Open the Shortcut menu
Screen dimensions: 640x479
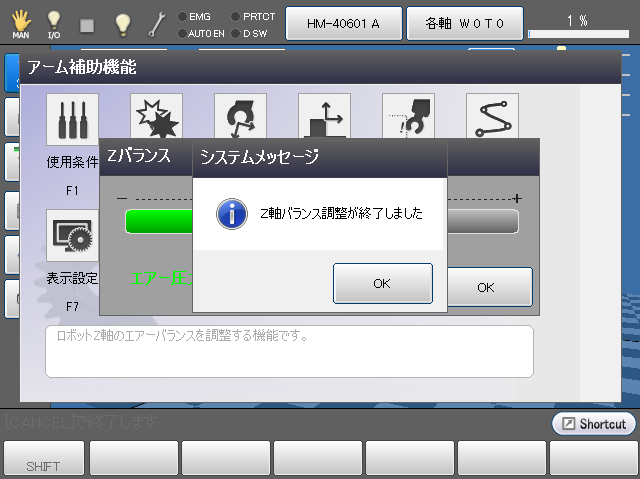pyautogui.click(x=593, y=424)
